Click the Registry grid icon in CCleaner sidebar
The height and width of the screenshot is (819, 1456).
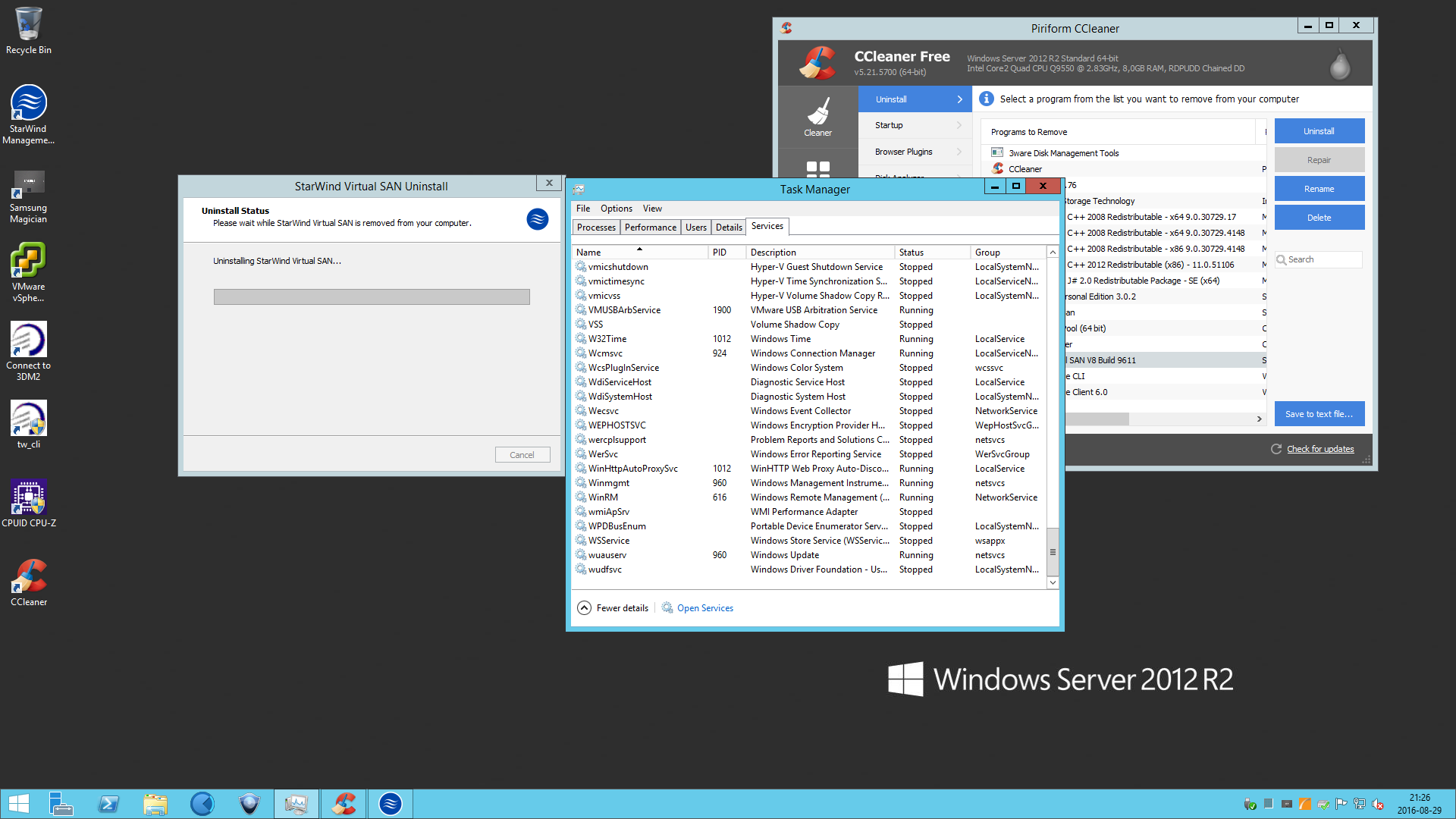pyautogui.click(x=817, y=168)
